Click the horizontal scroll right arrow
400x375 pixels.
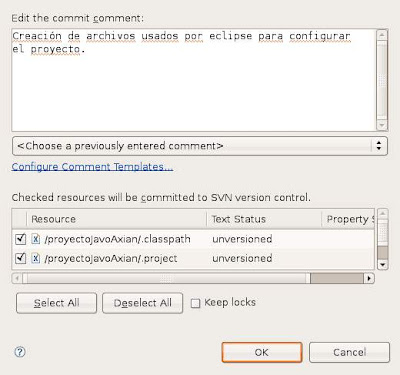point(369,278)
